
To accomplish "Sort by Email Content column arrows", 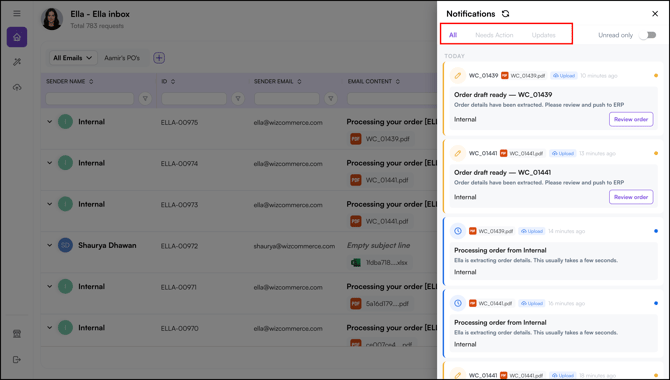I will pos(397,81).
